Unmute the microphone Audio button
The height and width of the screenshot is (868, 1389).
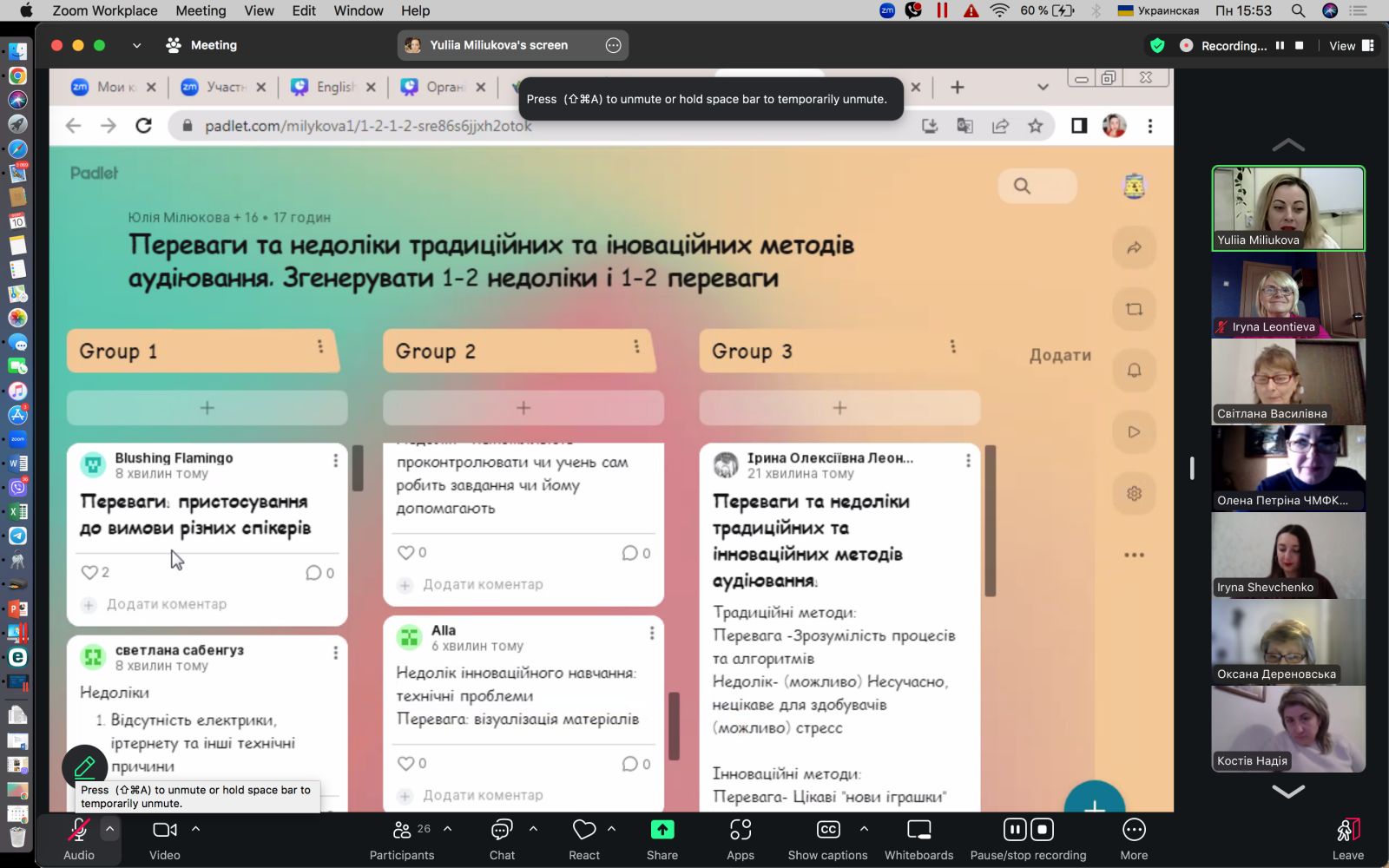(78, 831)
